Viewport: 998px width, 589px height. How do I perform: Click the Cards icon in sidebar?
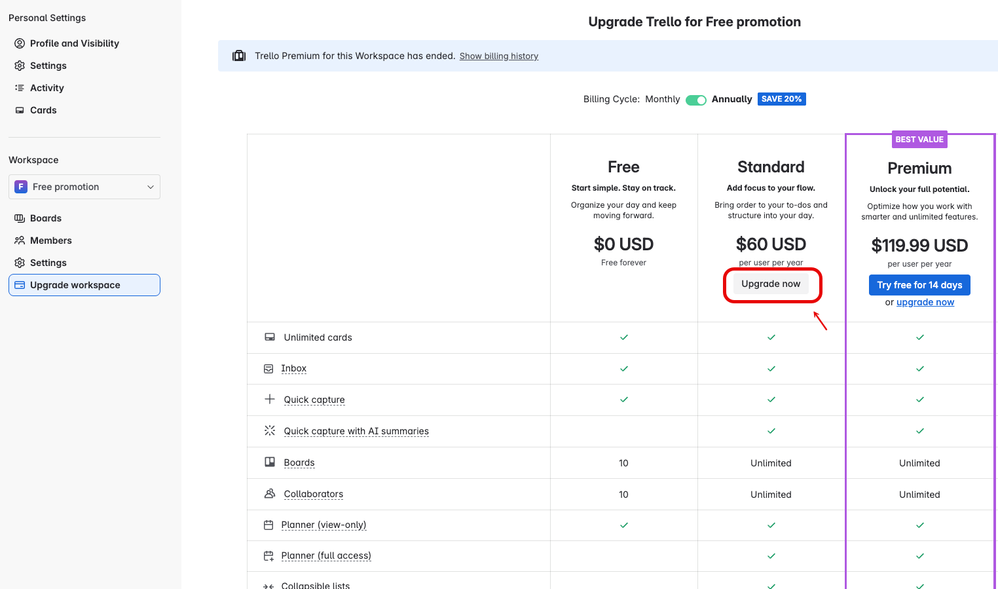tap(19, 110)
